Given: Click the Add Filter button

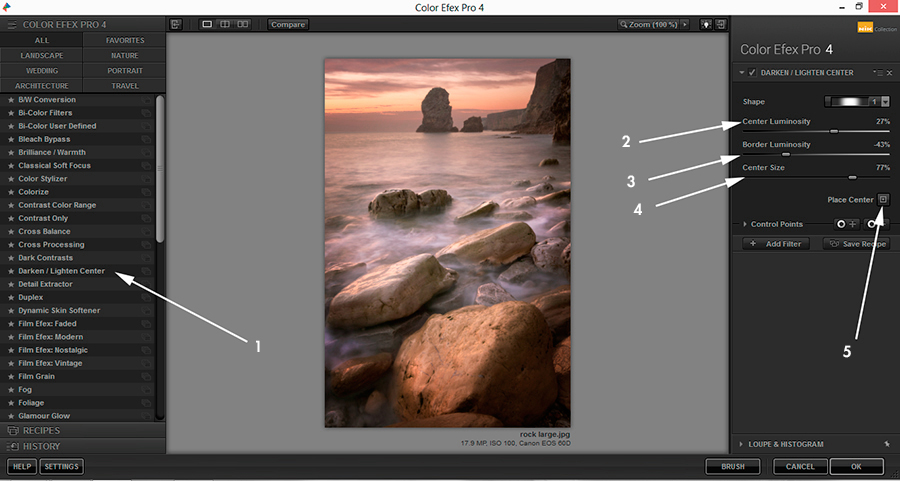Looking at the screenshot, I should [776, 244].
